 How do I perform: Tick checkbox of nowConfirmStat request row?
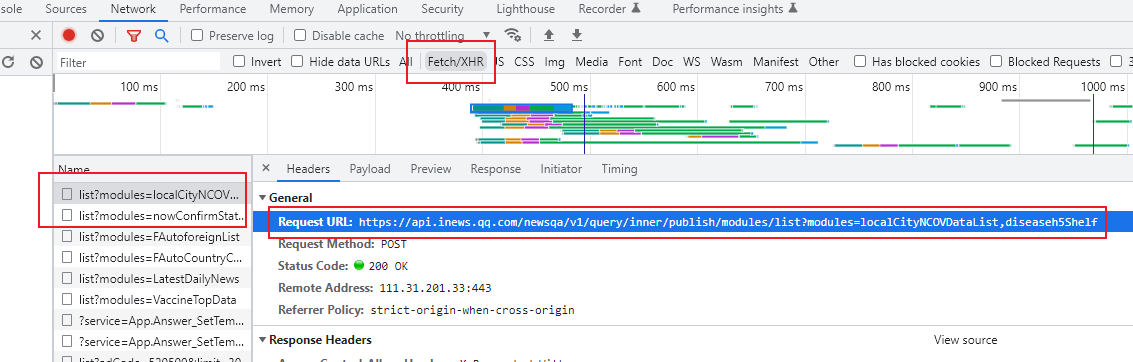tap(67, 215)
